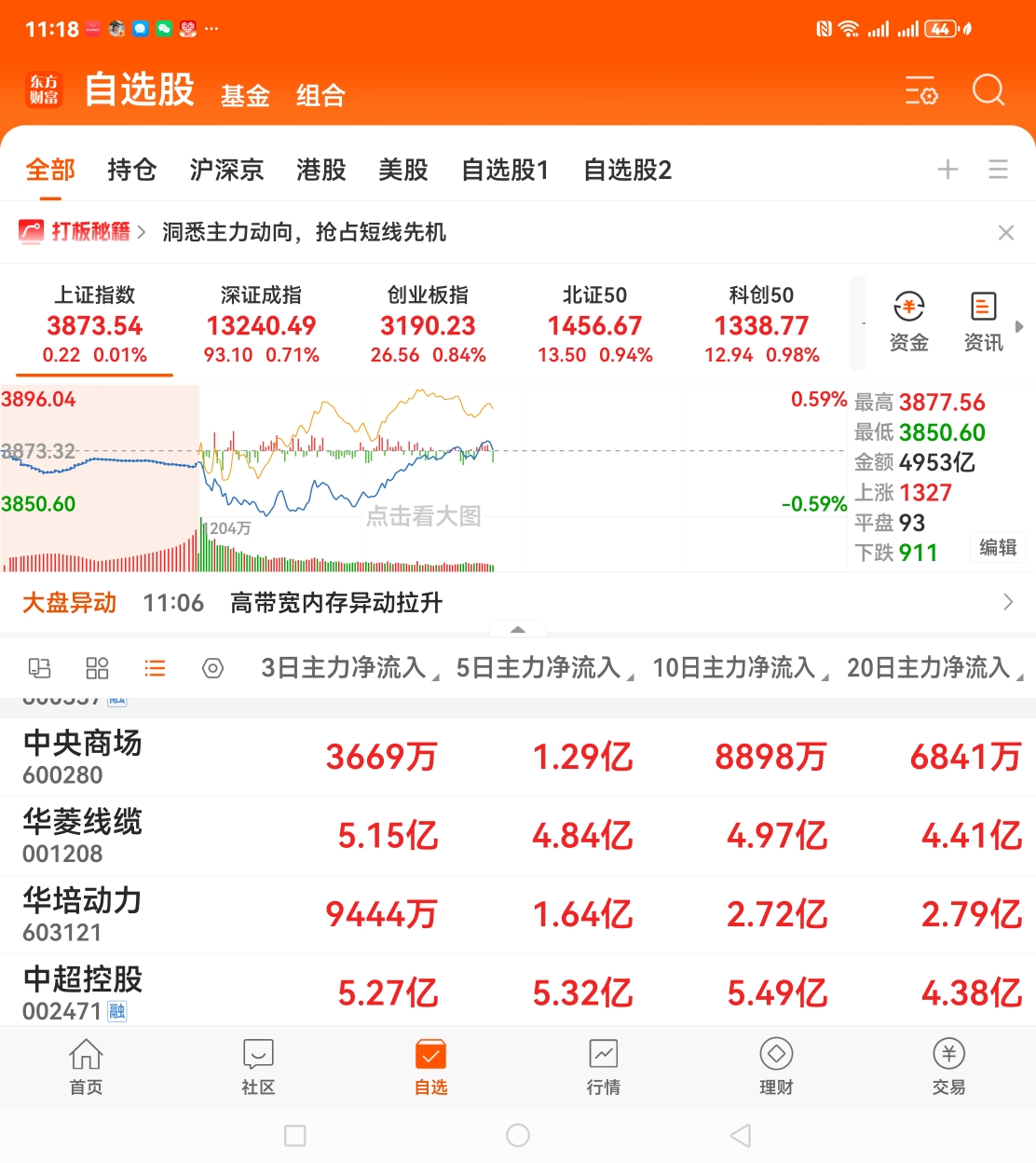Tap the 5.15亿 value for 华菱线缆
Image resolution: width=1036 pixels, height=1163 pixels.
[388, 836]
